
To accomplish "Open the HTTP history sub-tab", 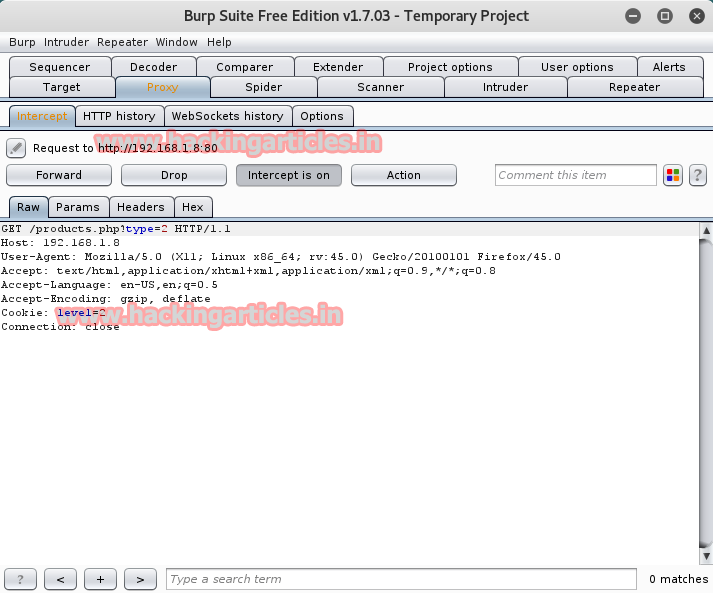I will point(119,116).
